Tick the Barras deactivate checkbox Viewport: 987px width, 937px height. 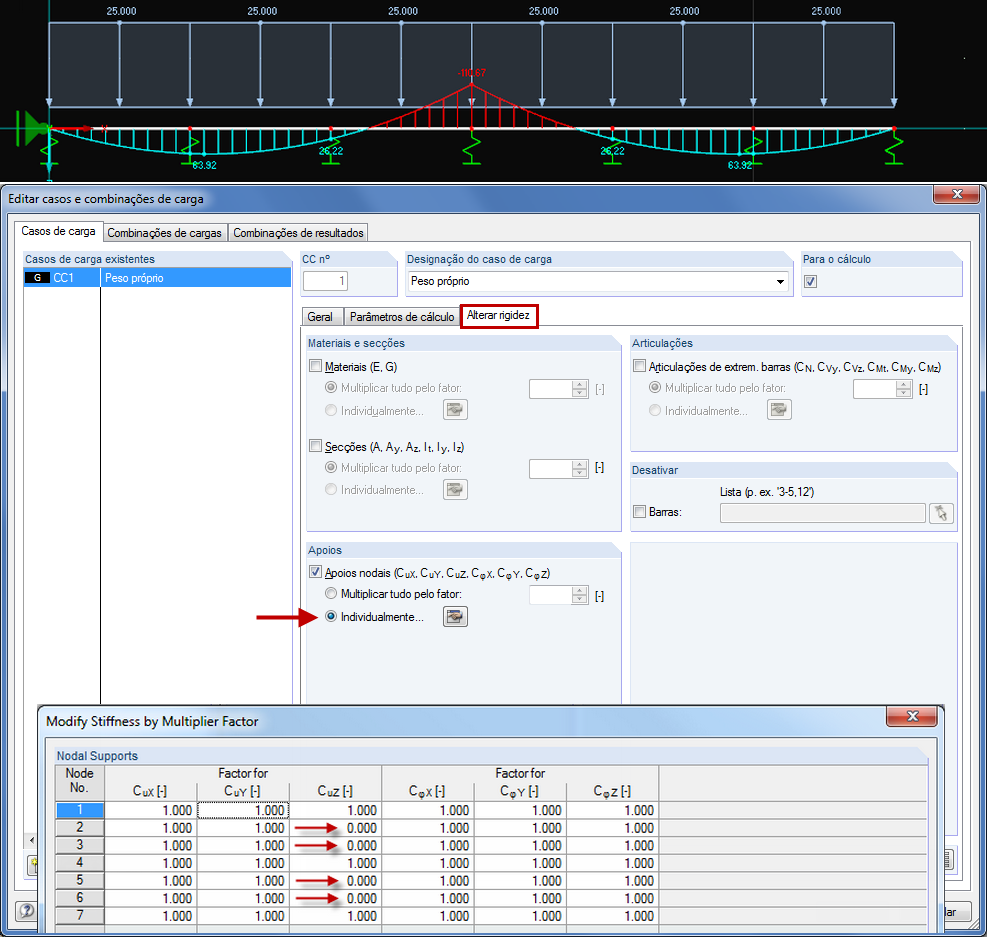point(639,512)
